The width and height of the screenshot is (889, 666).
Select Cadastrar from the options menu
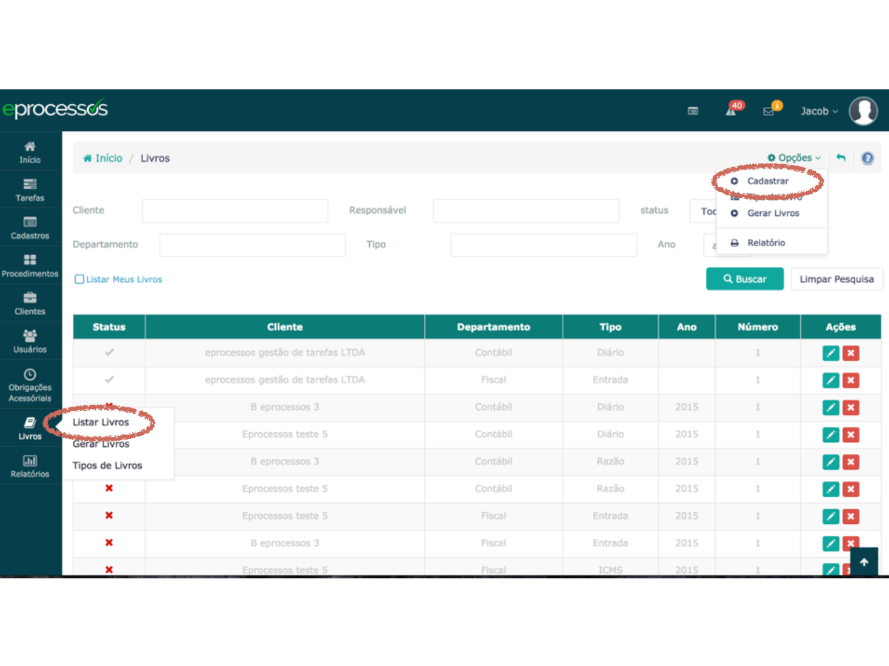pyautogui.click(x=767, y=181)
